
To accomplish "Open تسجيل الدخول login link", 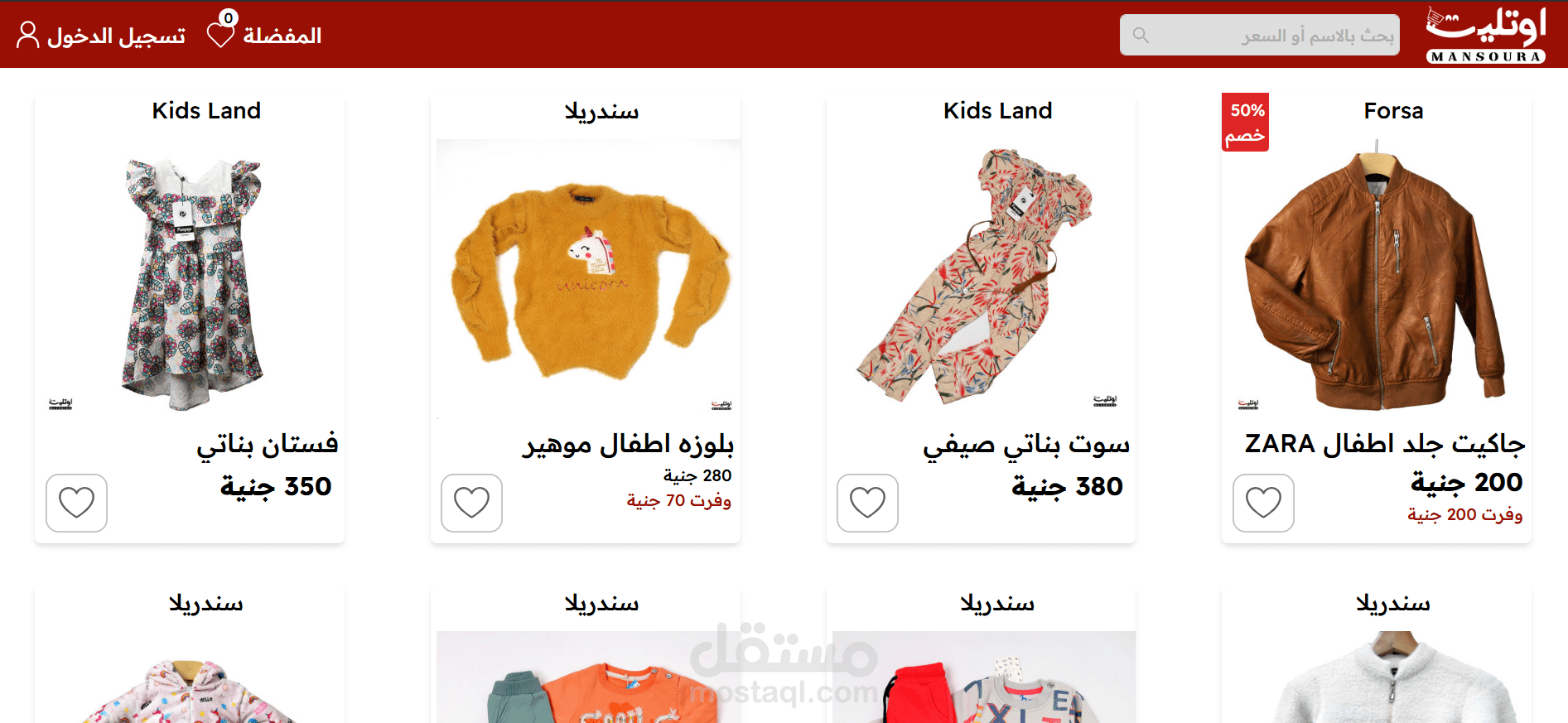I will coord(117,36).
